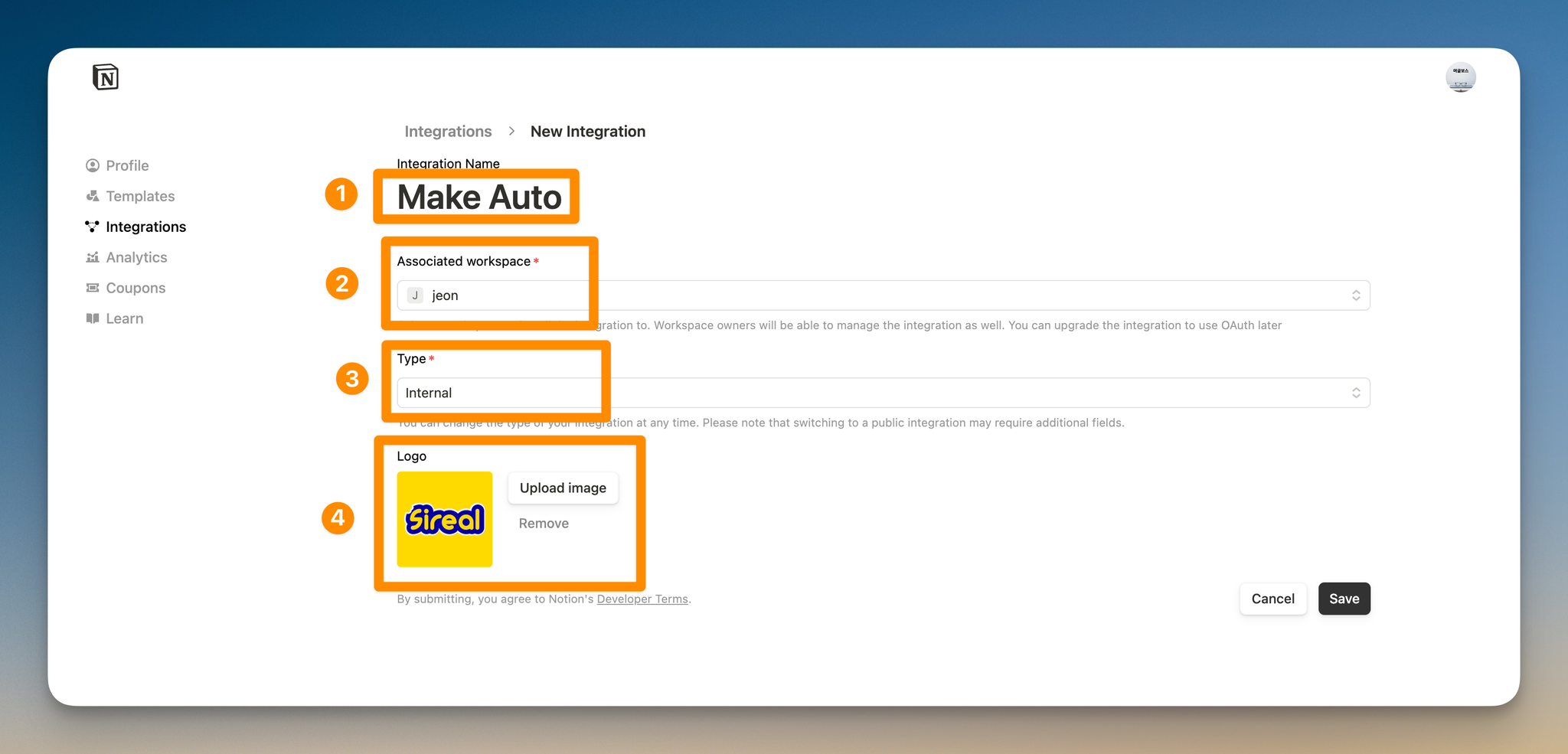Open the Developer Terms link
Image resolution: width=1568 pixels, height=754 pixels.
642,599
